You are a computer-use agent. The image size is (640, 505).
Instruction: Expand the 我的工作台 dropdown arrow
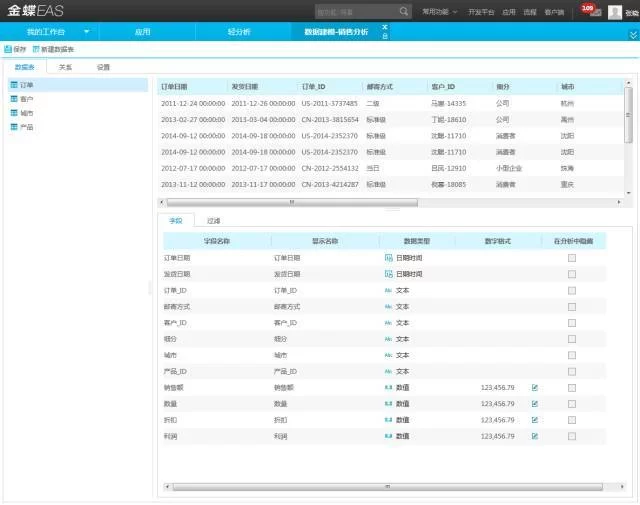pyautogui.click(x=86, y=32)
